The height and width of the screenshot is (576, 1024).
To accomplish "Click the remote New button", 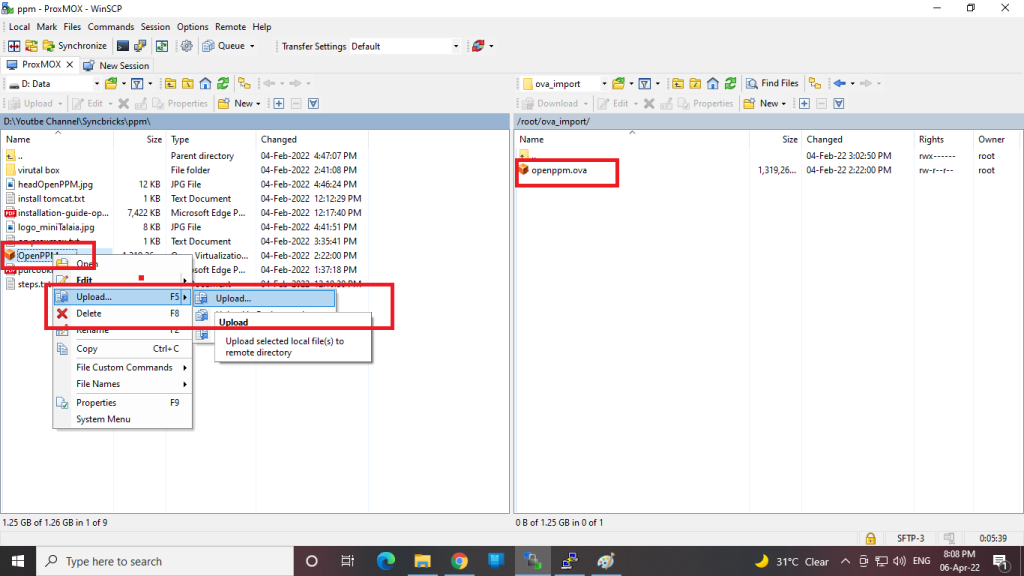I will click(764, 103).
